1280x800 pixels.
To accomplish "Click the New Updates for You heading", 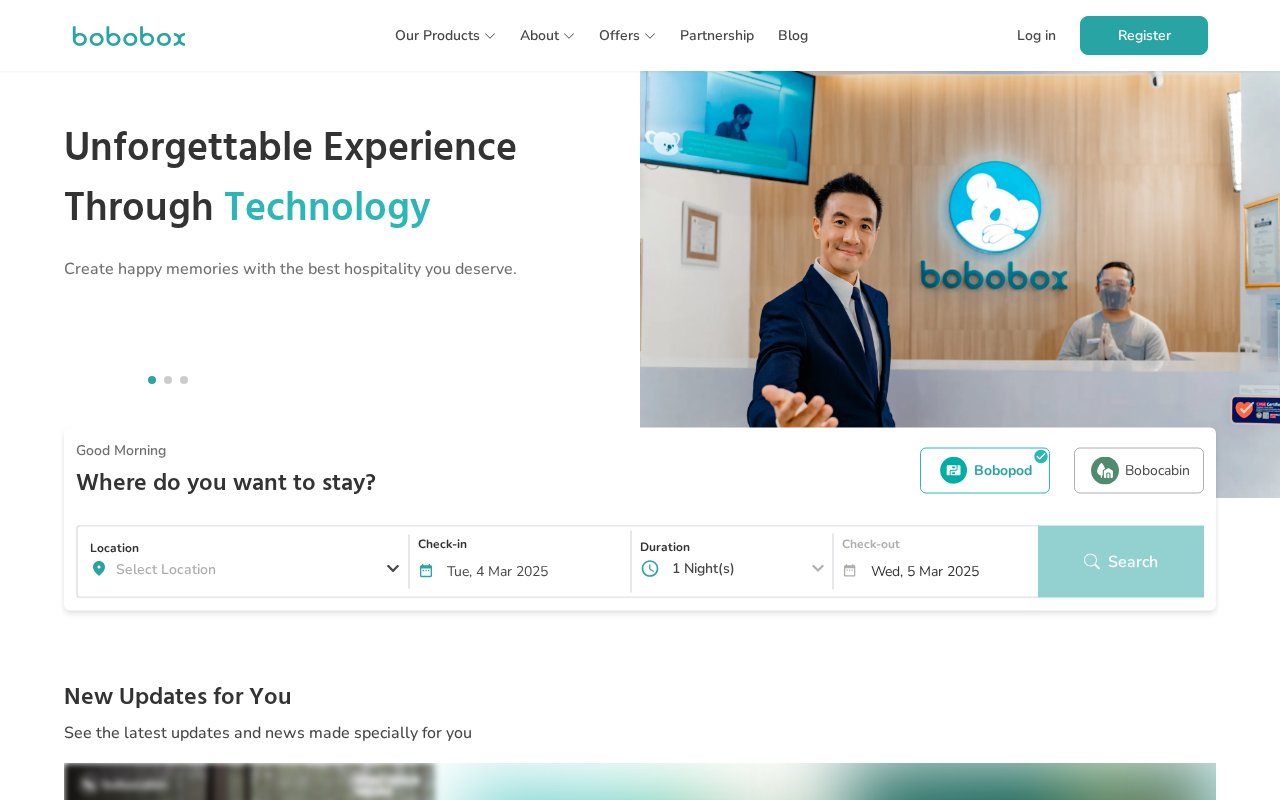I will pyautogui.click(x=178, y=696).
